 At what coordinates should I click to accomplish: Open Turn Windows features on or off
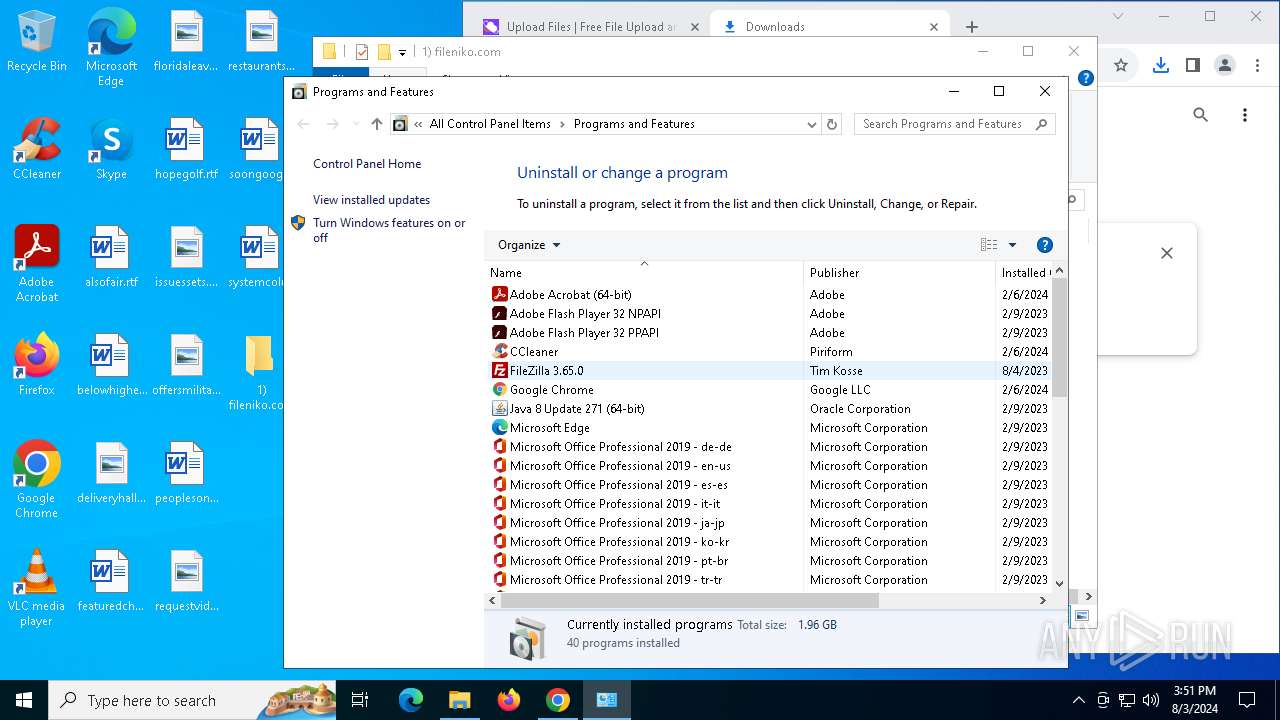(x=389, y=230)
